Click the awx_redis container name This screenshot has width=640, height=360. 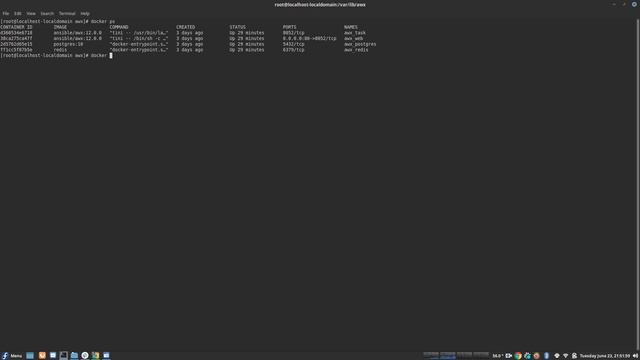click(356, 50)
